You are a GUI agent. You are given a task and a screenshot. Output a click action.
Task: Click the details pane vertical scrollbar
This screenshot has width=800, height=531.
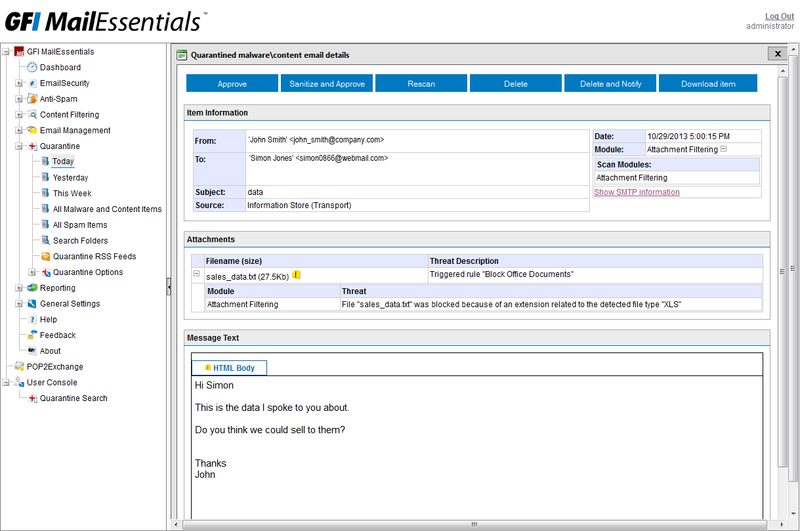tap(783, 270)
